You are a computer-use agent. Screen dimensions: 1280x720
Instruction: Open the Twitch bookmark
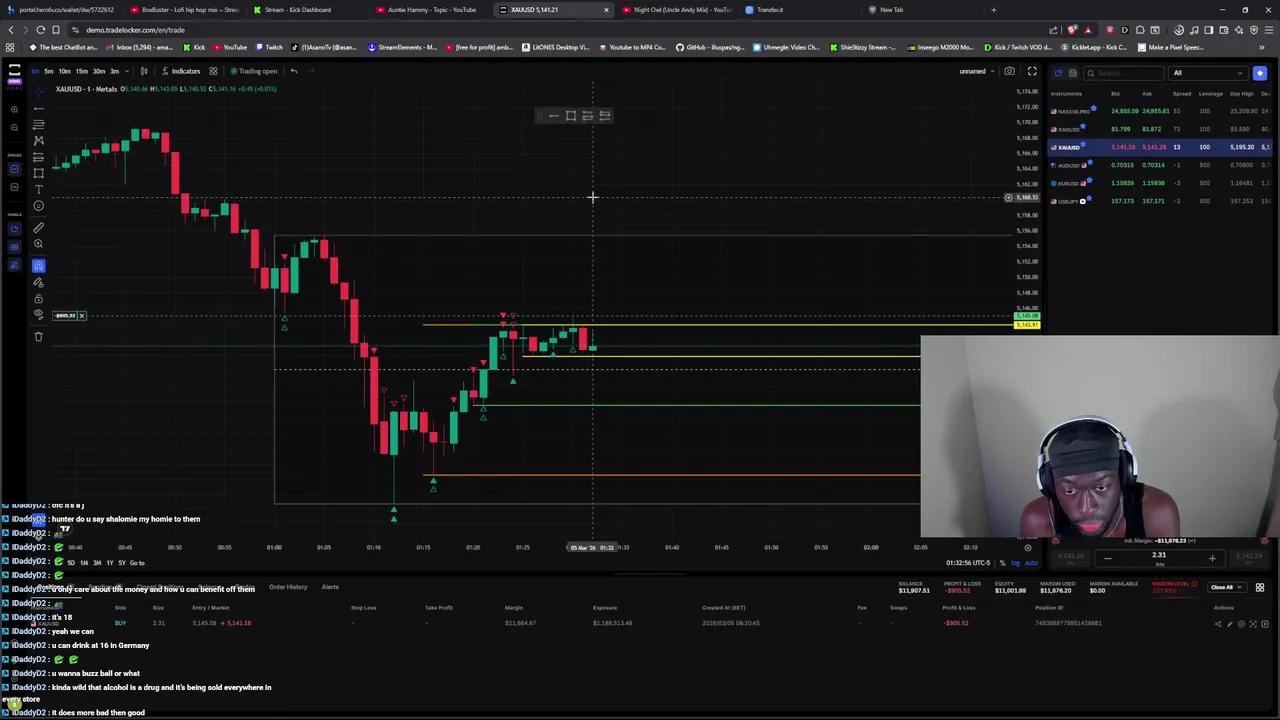(268, 47)
